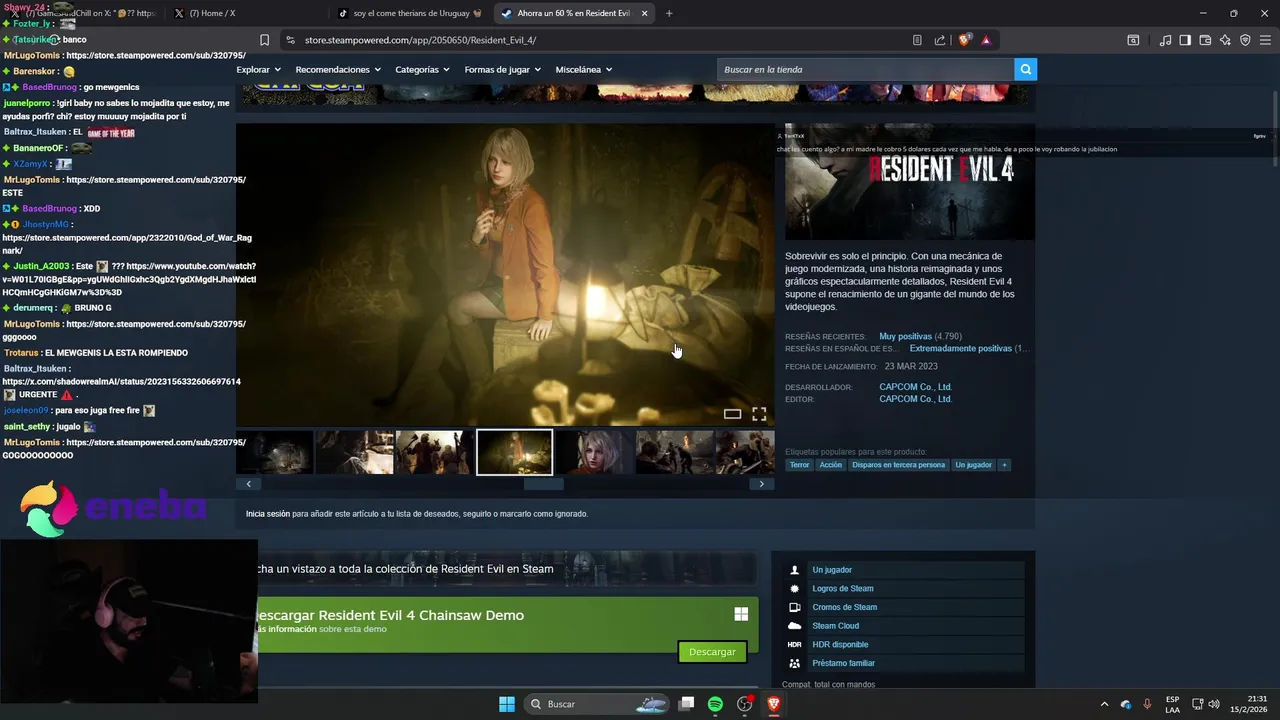Open the sobre este demo info link

click(x=353, y=629)
